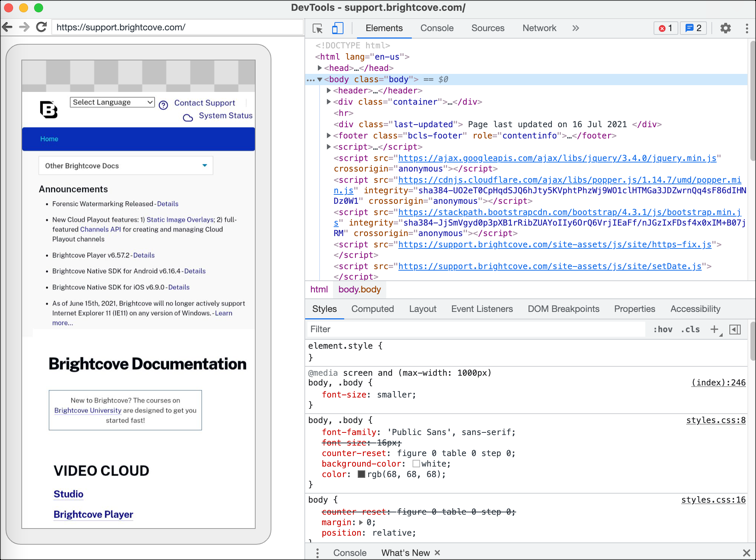
Task: Open DevTools settings gear
Action: (x=726, y=29)
